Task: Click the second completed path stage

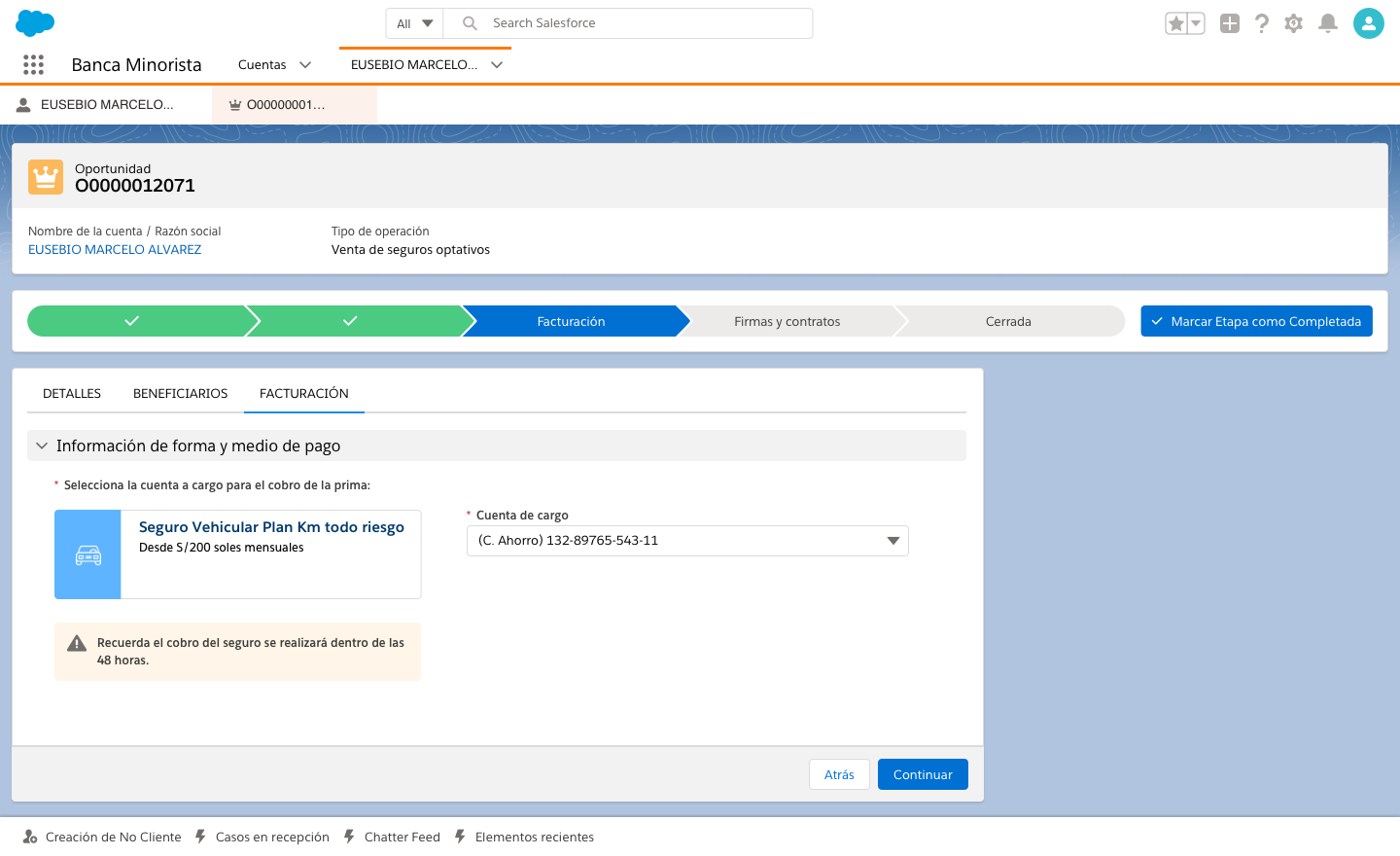Action: [355, 321]
